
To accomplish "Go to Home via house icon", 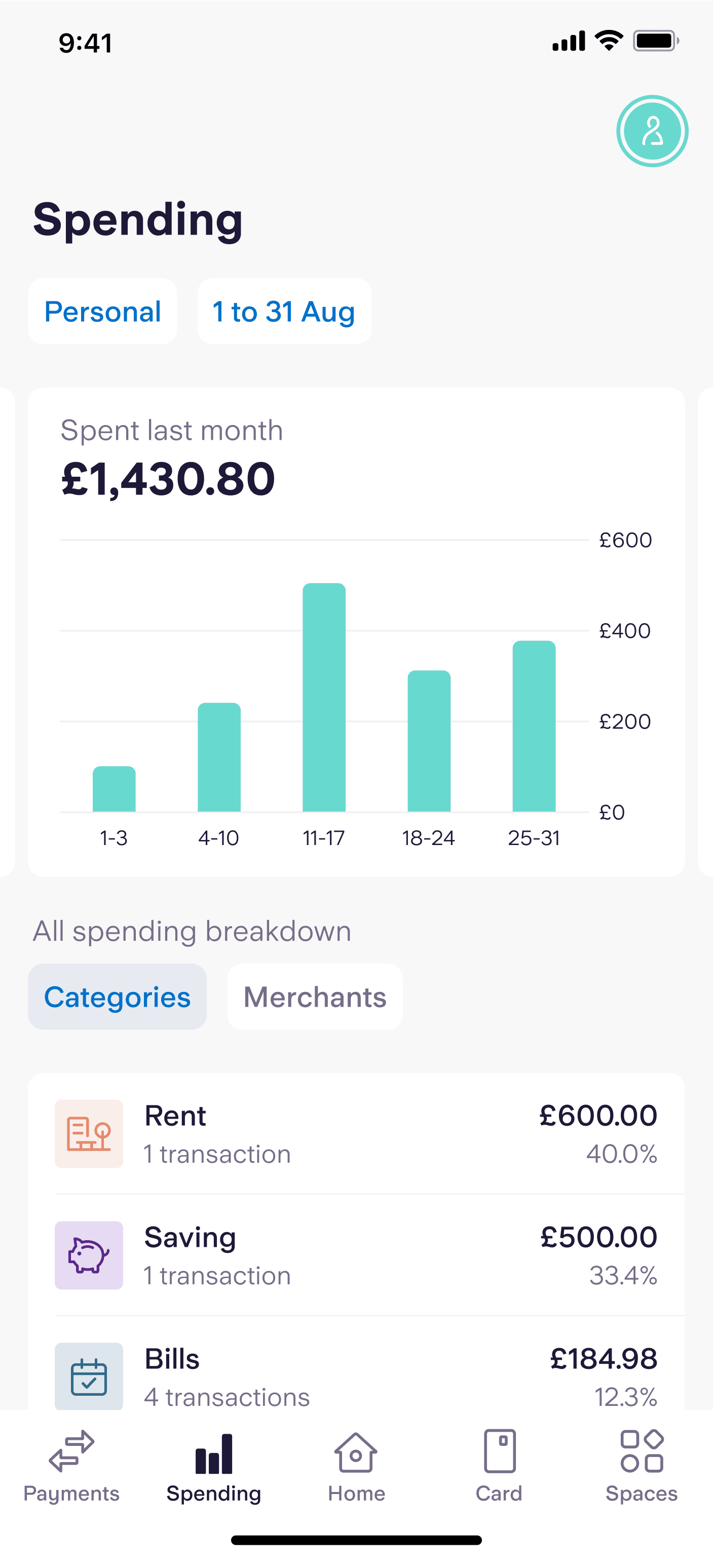I will click(356, 1452).
